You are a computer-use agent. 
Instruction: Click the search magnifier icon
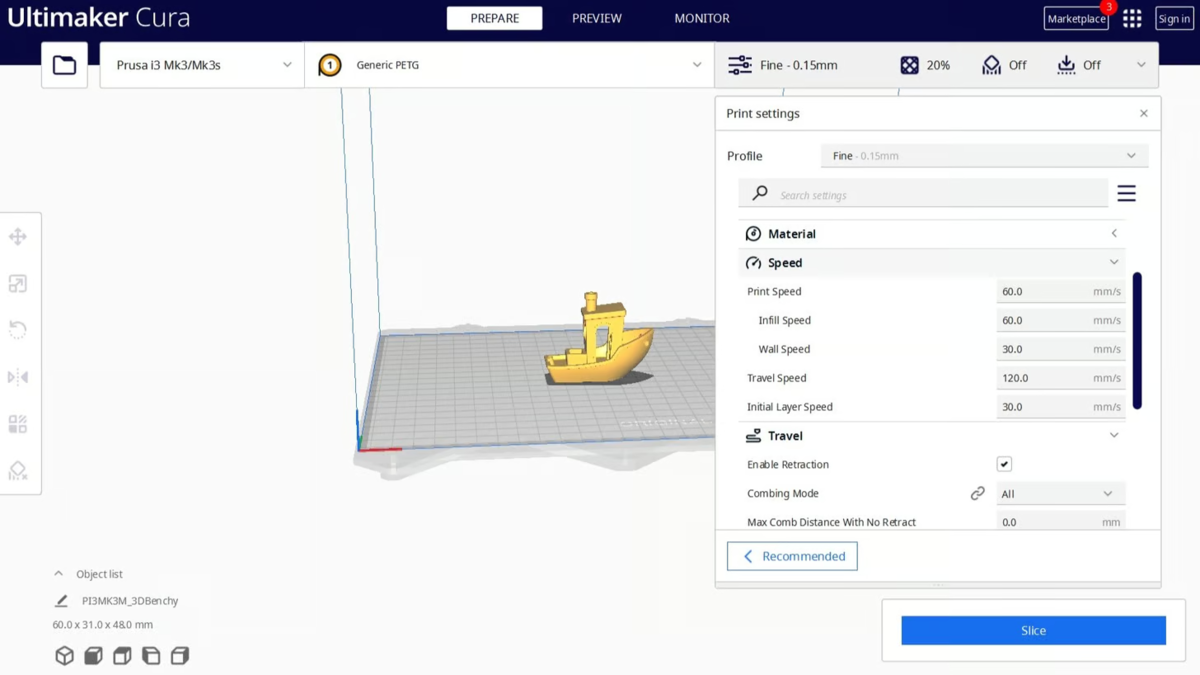coord(760,193)
